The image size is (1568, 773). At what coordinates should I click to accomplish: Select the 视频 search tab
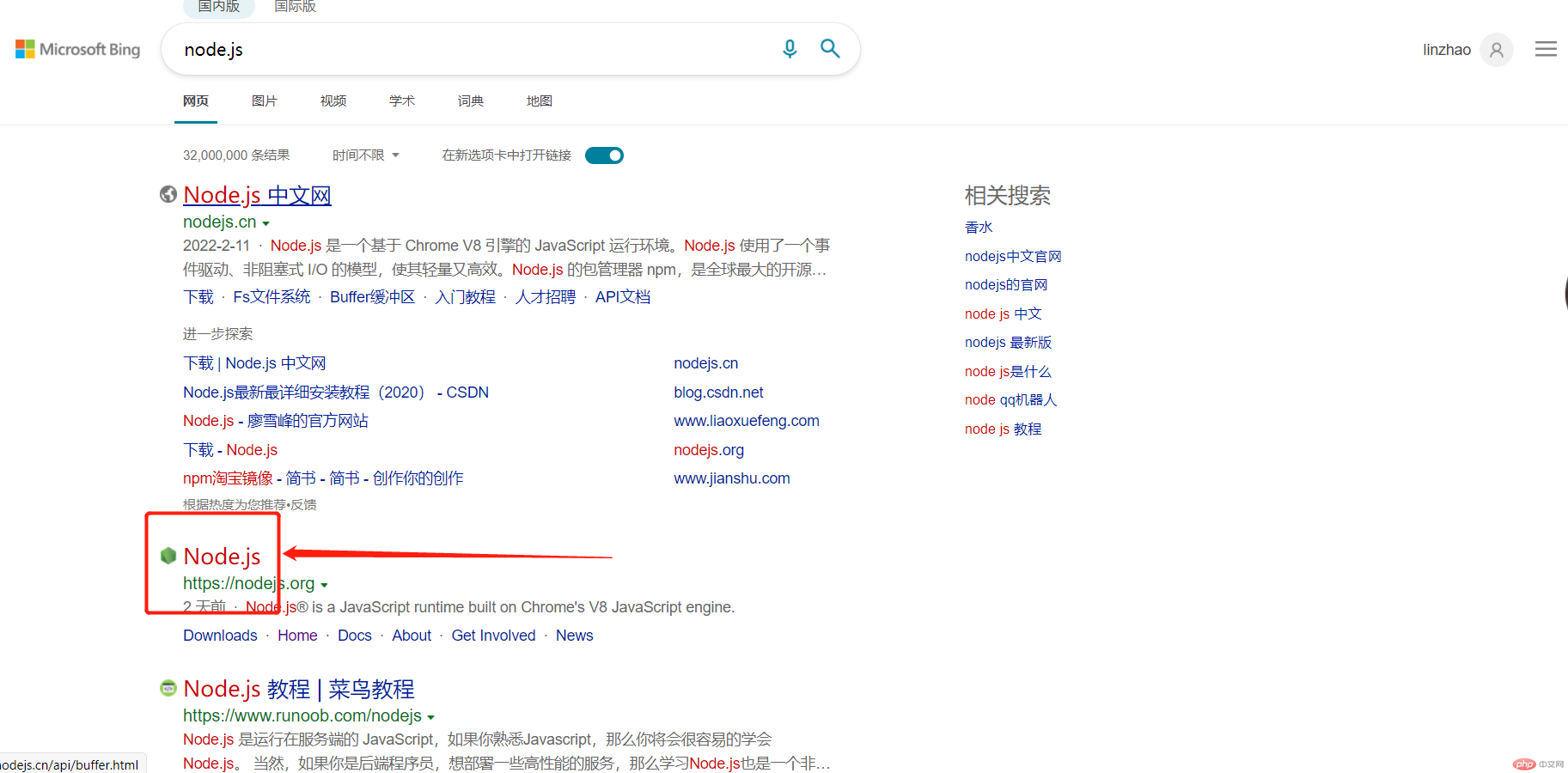(333, 101)
